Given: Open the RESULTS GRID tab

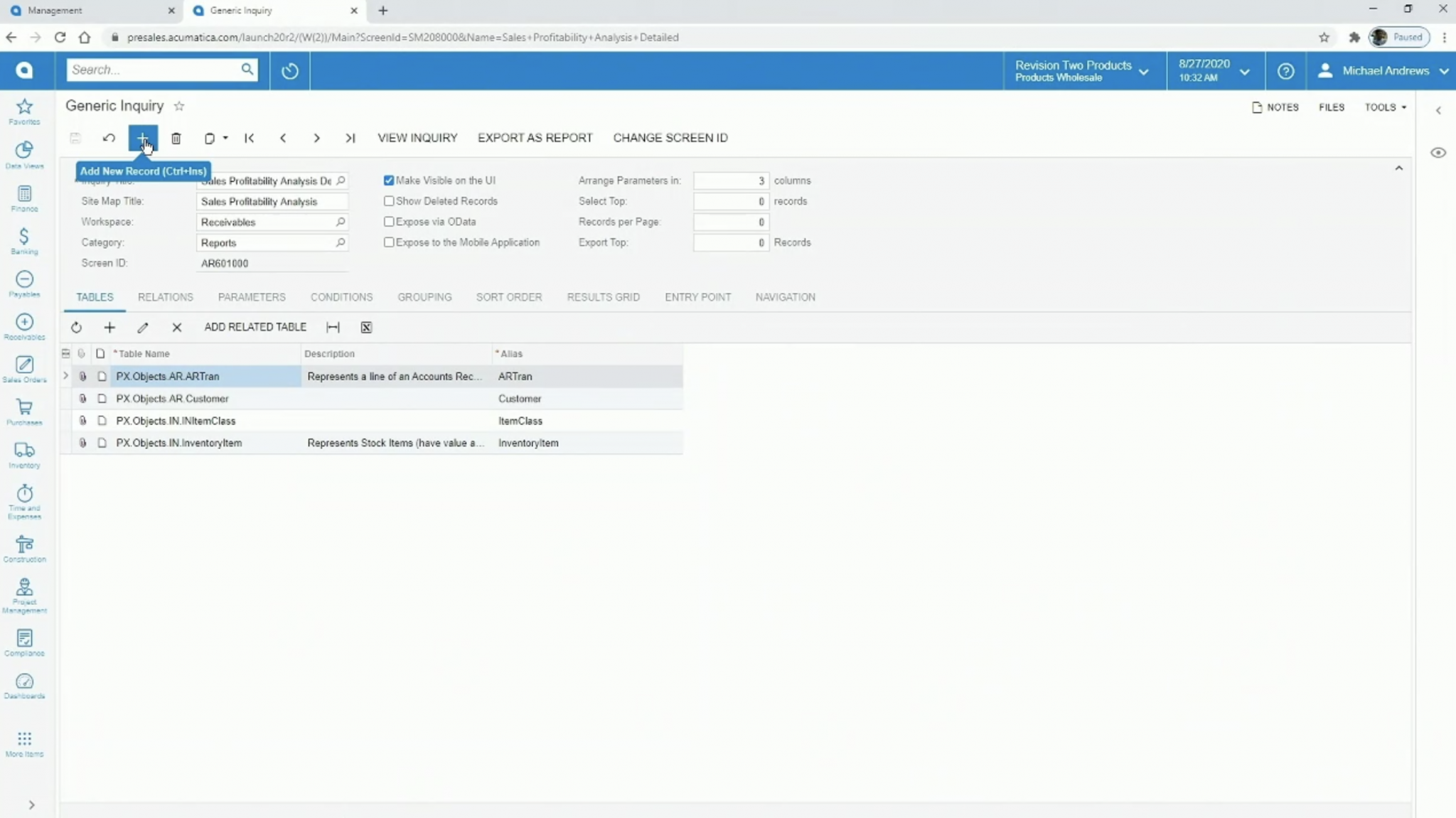Looking at the screenshot, I should tap(602, 297).
